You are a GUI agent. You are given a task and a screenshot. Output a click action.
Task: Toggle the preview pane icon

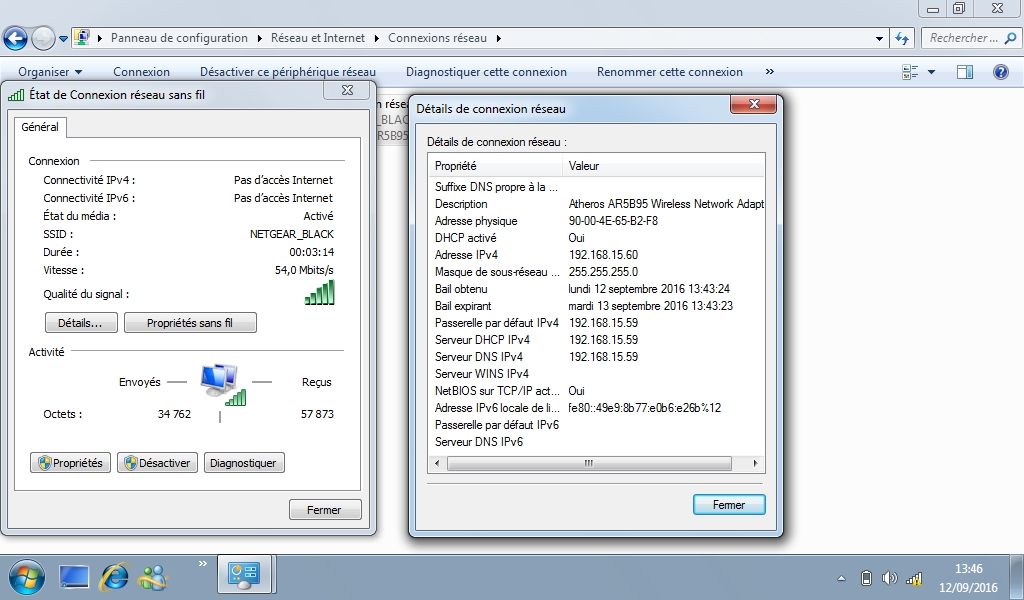(x=965, y=72)
